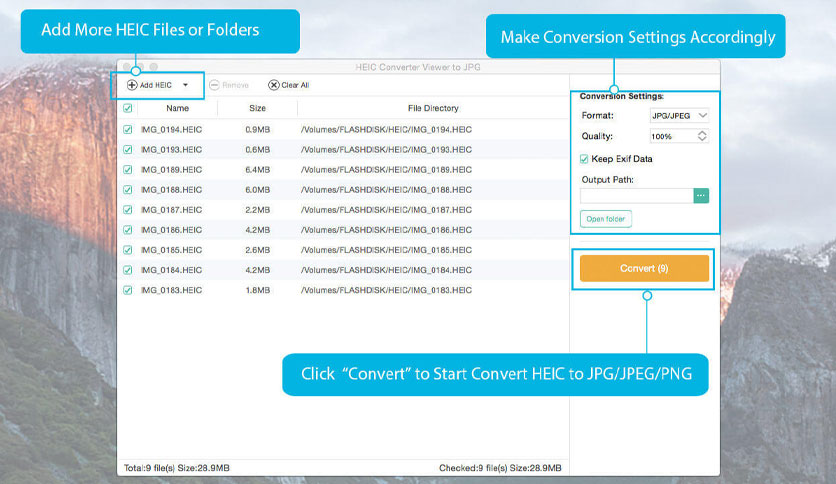Uncheck the IMG_0193.HEIC checkbox

[x=128, y=150]
